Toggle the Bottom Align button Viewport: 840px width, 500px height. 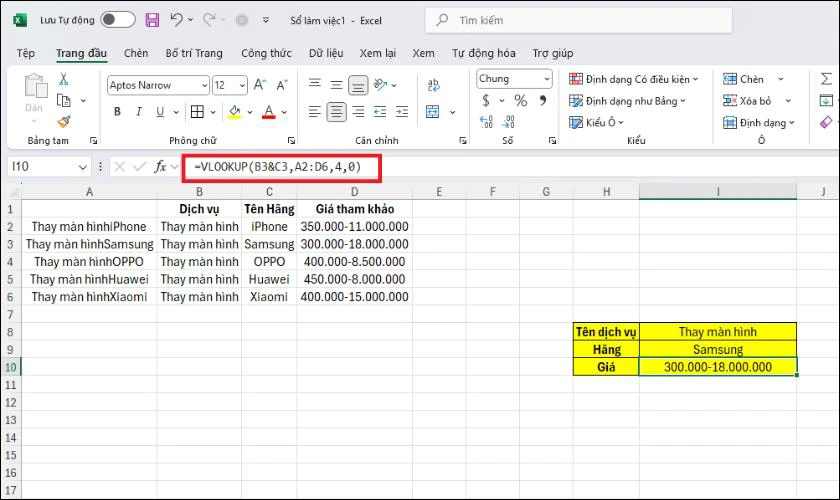(x=358, y=85)
